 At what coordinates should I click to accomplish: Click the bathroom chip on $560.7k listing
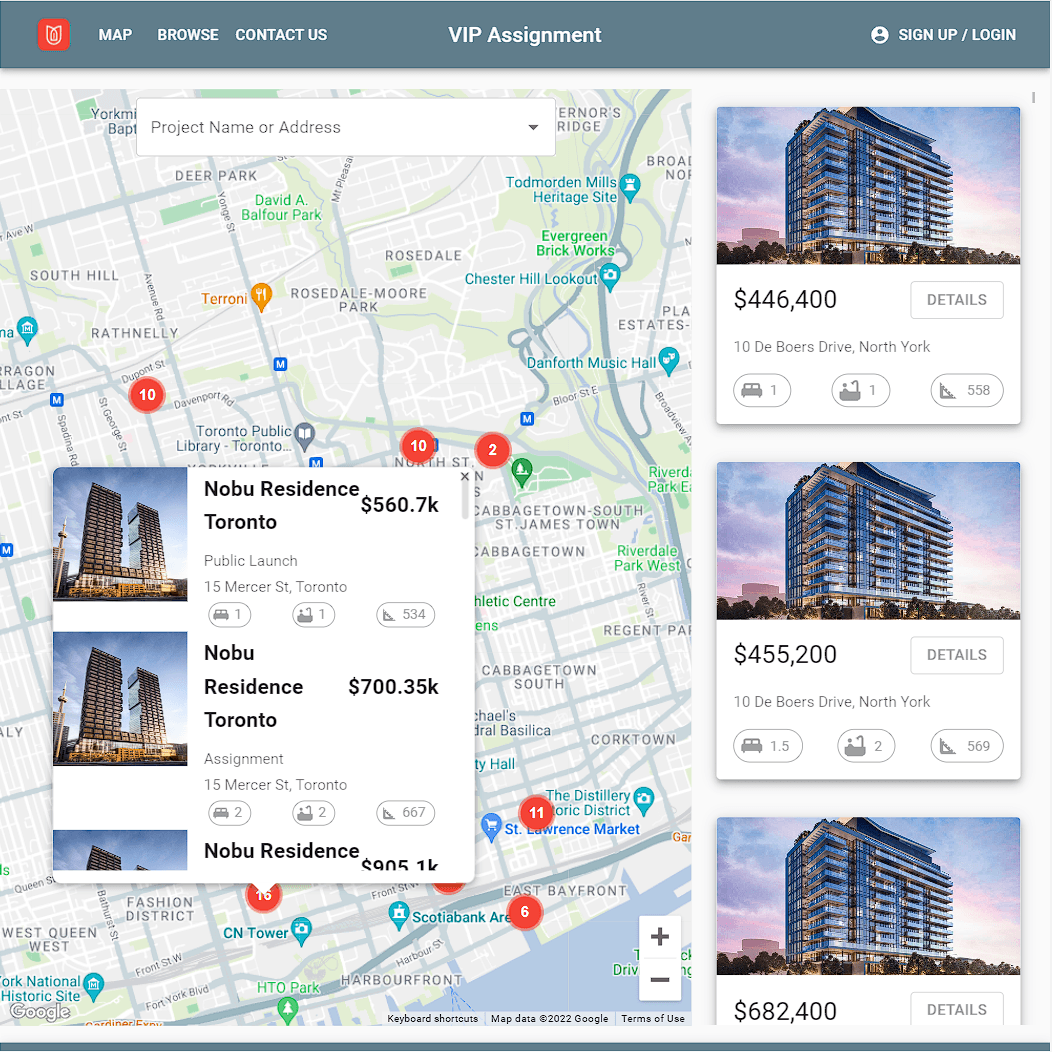313,615
